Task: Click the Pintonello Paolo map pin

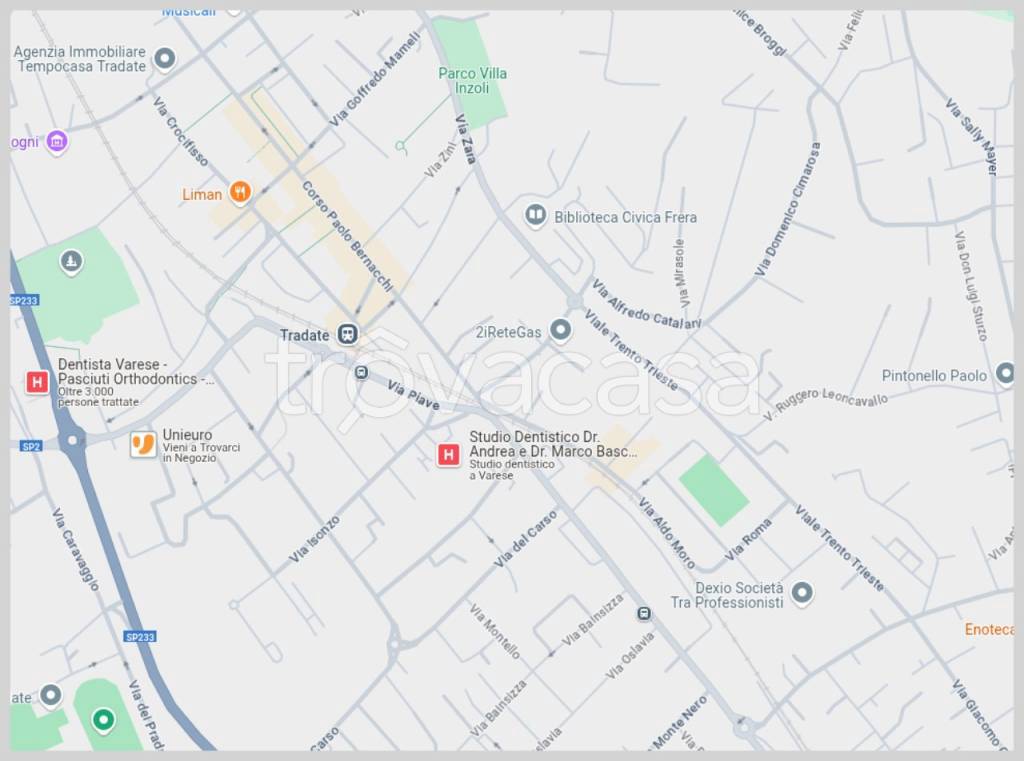Action: [1004, 374]
